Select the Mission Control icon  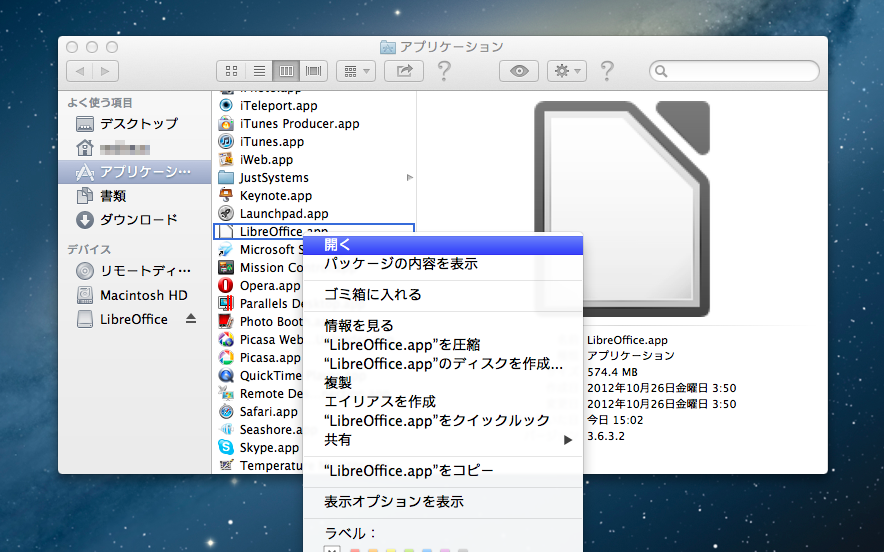(x=226, y=267)
